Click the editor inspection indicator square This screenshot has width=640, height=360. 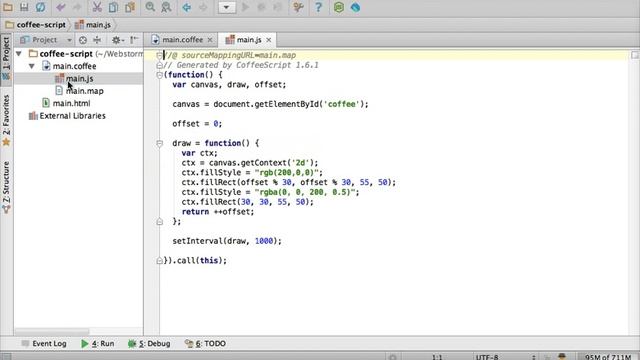[x=634, y=55]
